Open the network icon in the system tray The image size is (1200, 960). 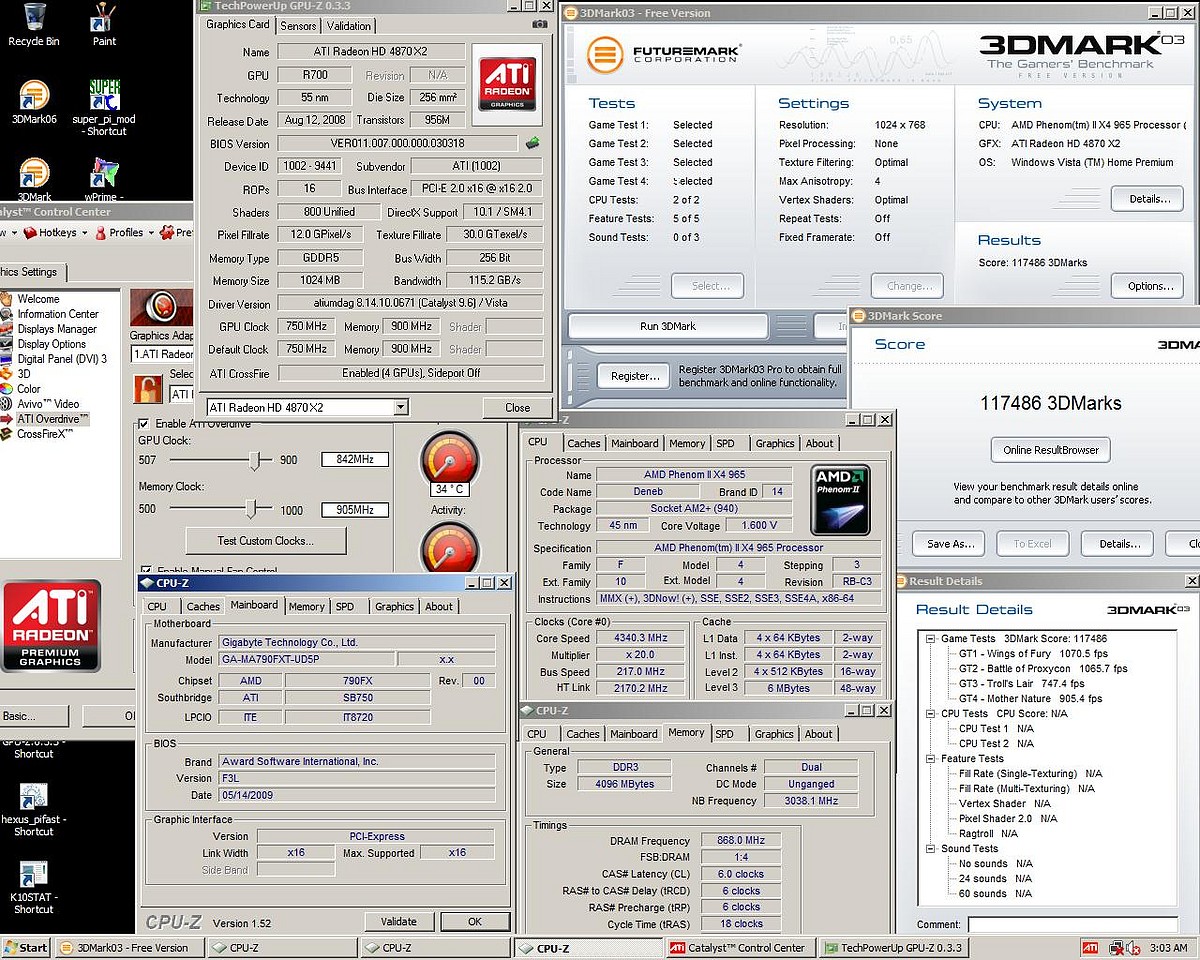[x=1114, y=947]
